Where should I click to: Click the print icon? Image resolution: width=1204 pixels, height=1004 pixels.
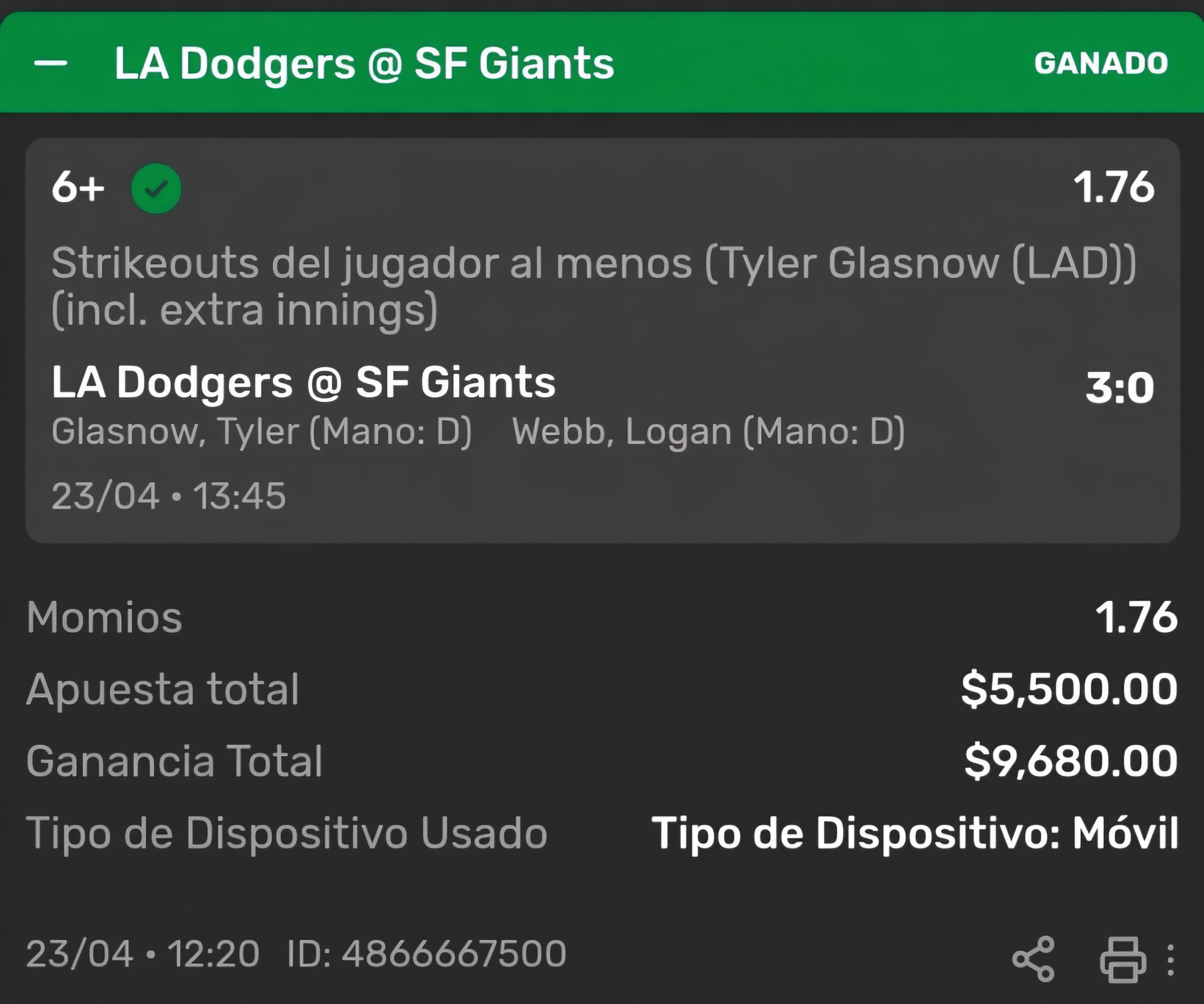coord(1122,959)
